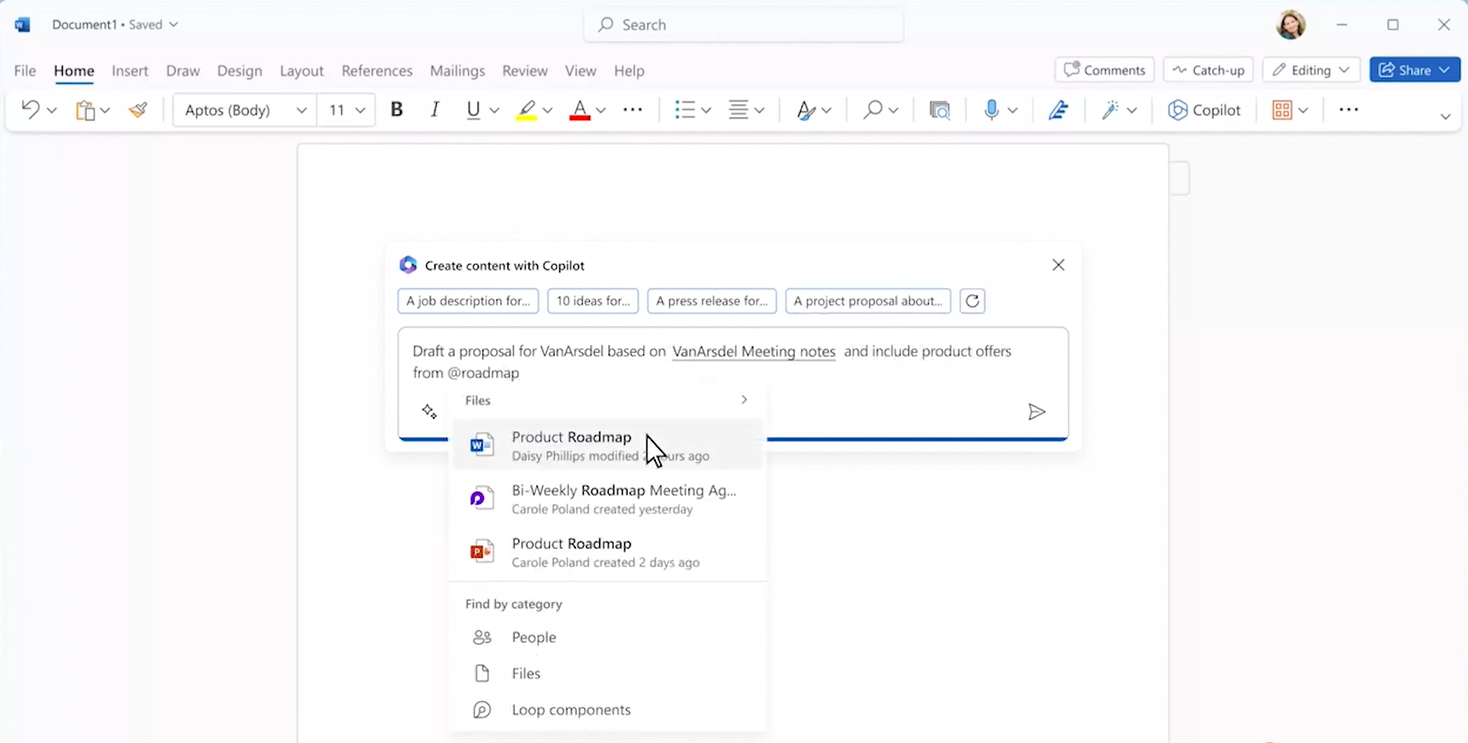Click the paragraph alignment icon
This screenshot has width=1468, height=743.
point(738,110)
